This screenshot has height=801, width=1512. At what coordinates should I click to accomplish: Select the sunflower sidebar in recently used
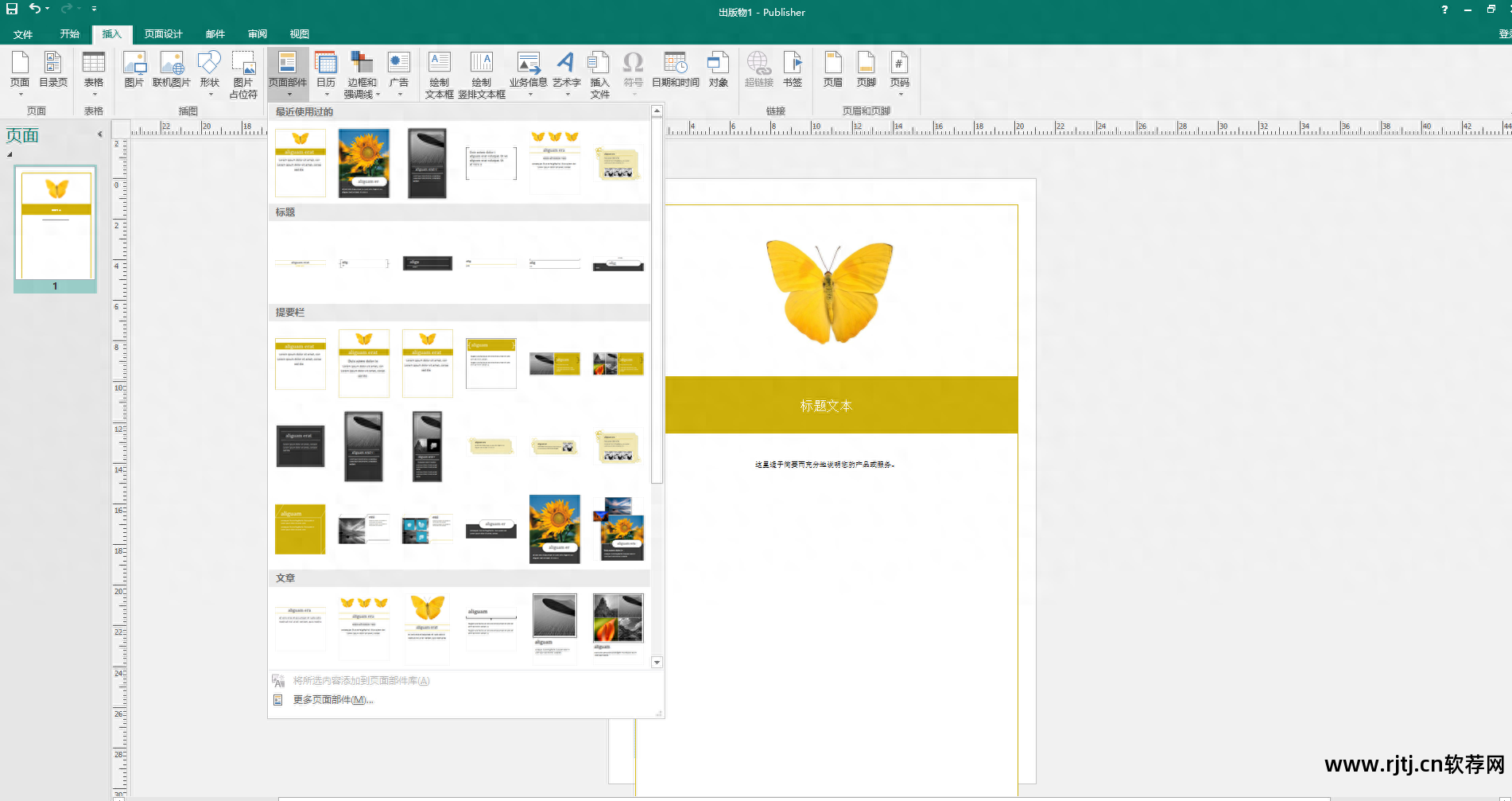pyautogui.click(x=364, y=163)
